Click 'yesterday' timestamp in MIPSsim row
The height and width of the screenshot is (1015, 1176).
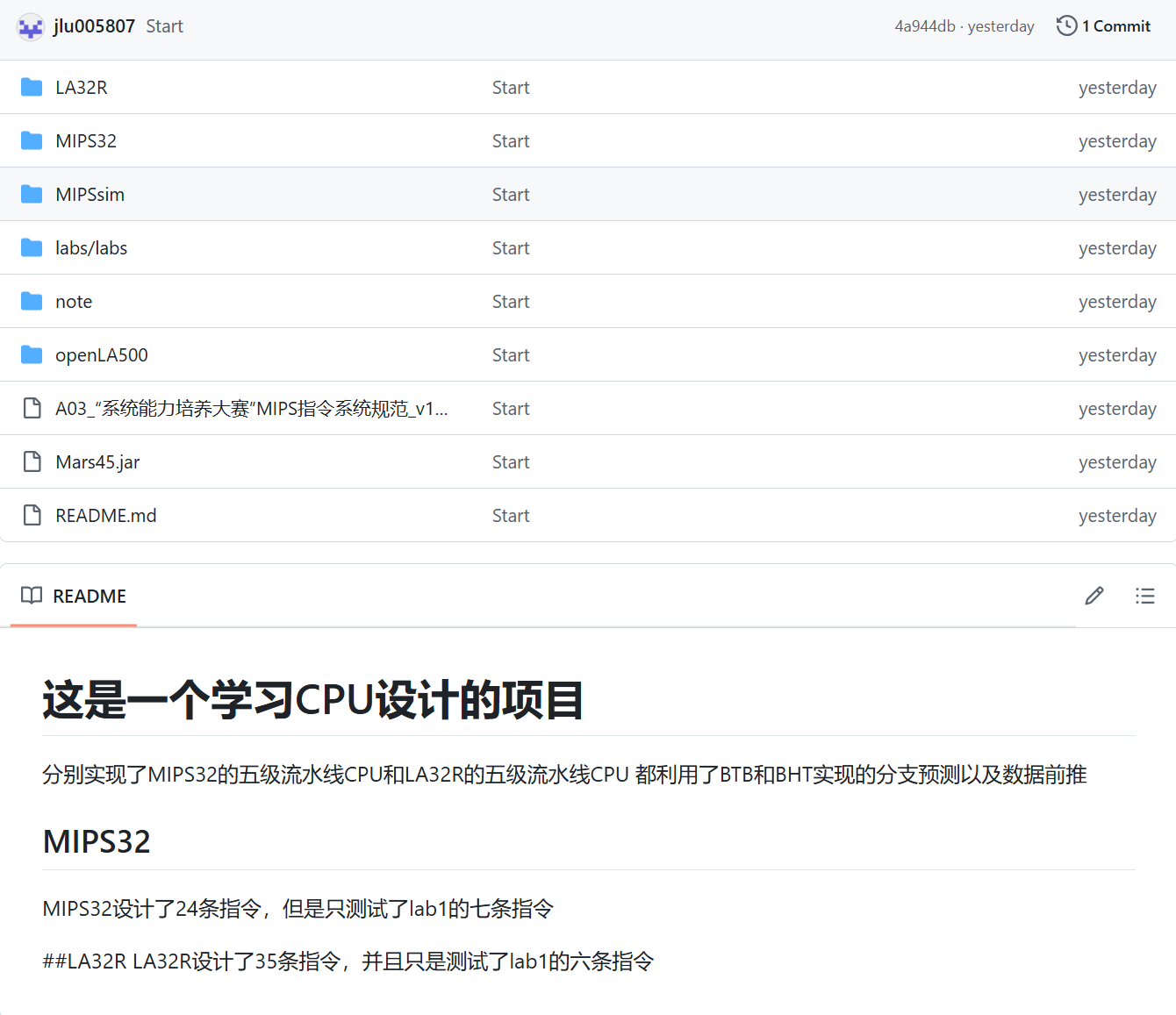[1117, 195]
